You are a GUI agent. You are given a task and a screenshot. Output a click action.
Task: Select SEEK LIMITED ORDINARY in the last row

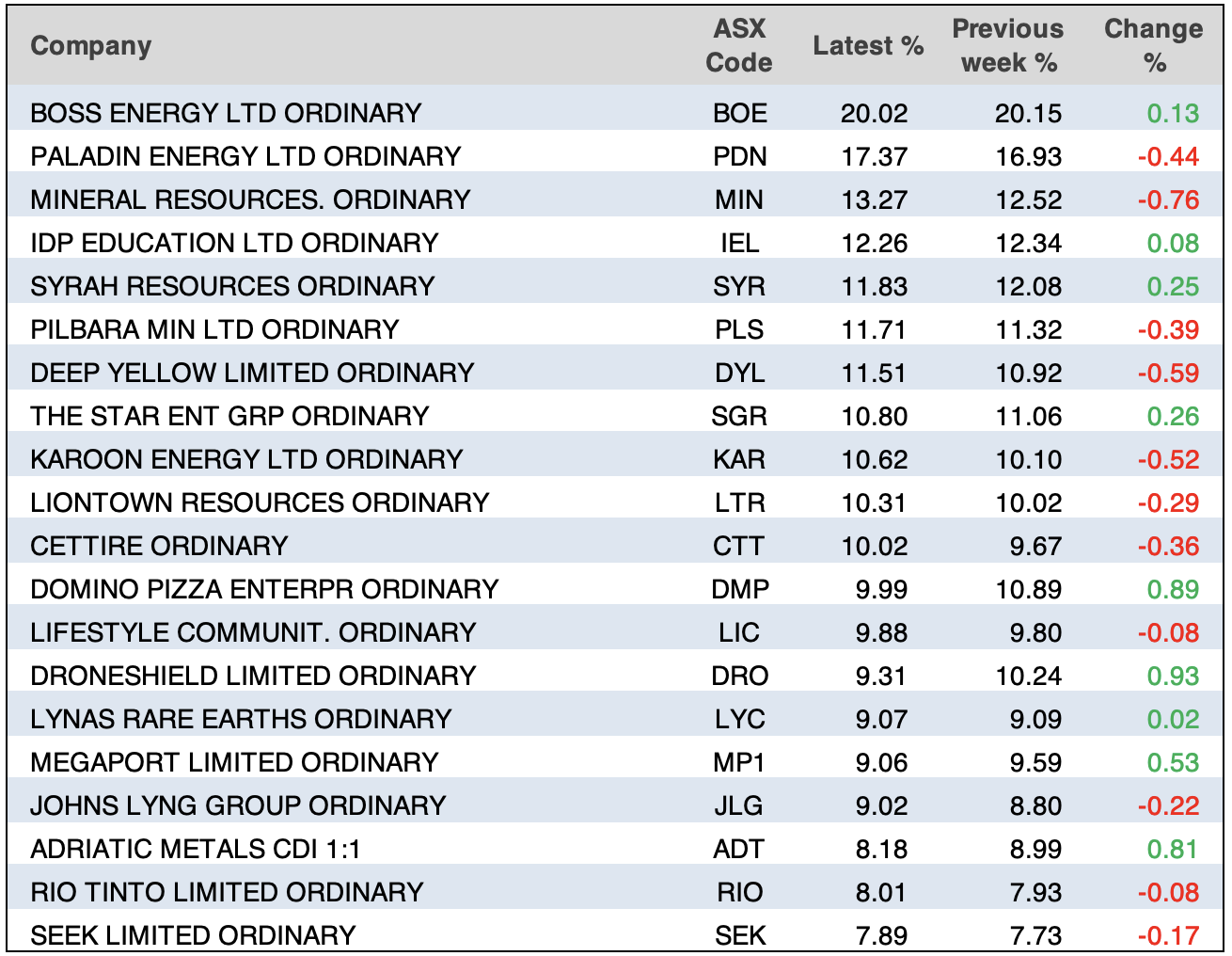[193, 935]
